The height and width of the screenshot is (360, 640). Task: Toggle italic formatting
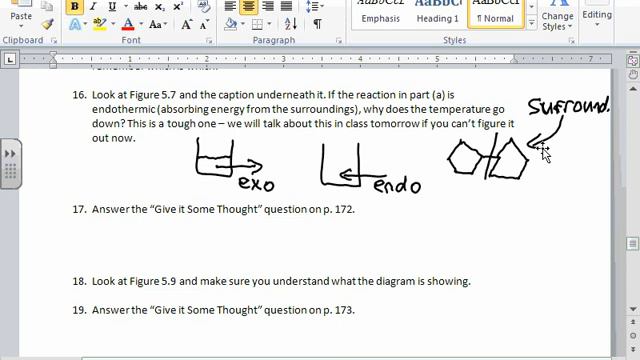pos(93,7)
